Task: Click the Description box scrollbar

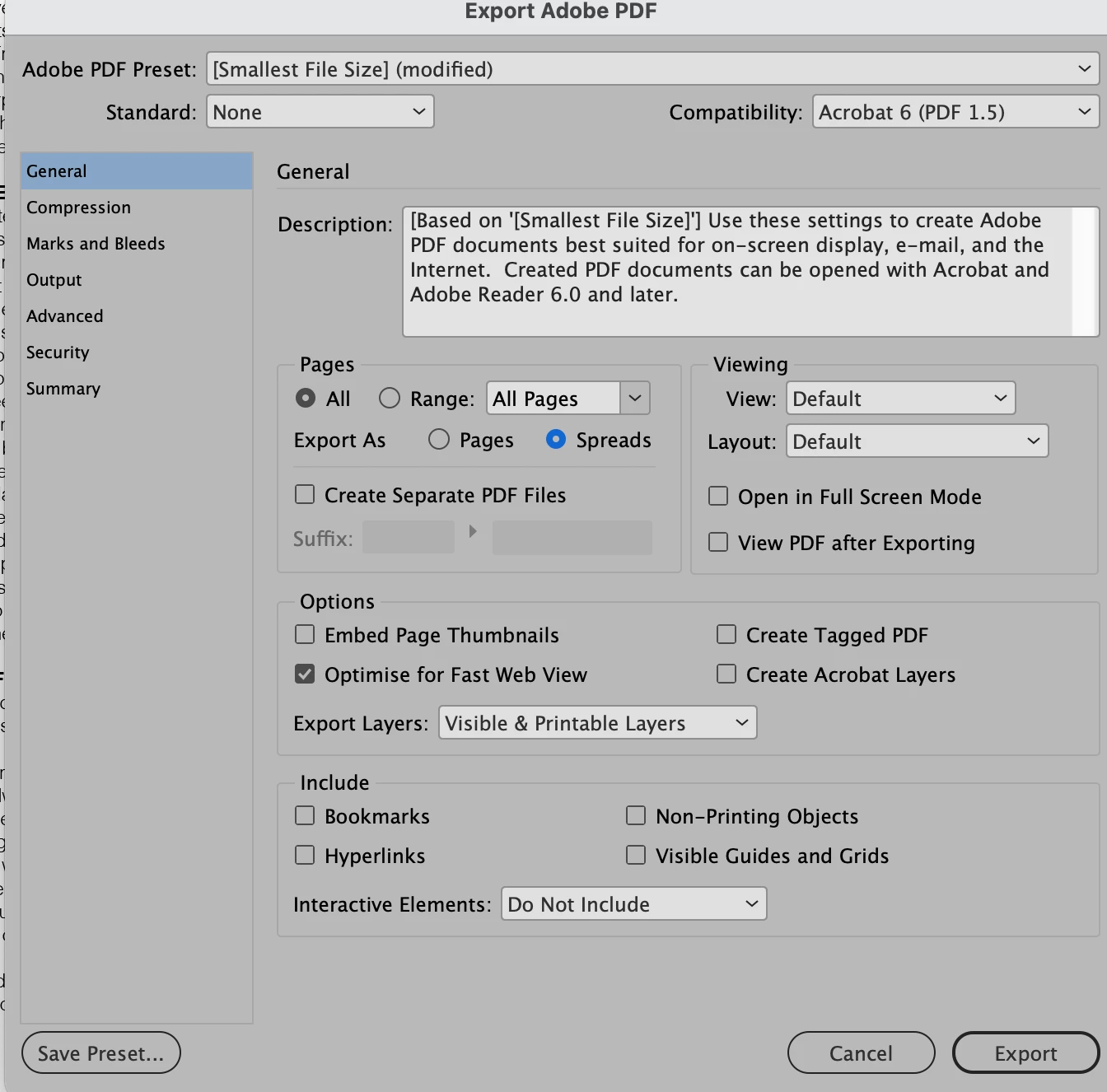Action: (x=1086, y=271)
